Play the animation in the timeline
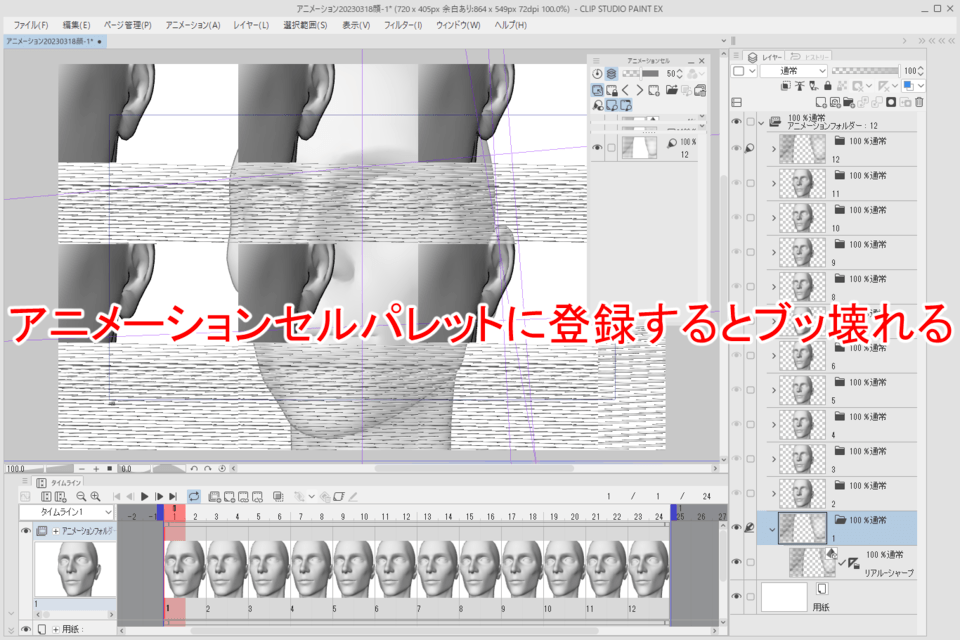Image resolution: width=960 pixels, height=640 pixels. (x=144, y=496)
